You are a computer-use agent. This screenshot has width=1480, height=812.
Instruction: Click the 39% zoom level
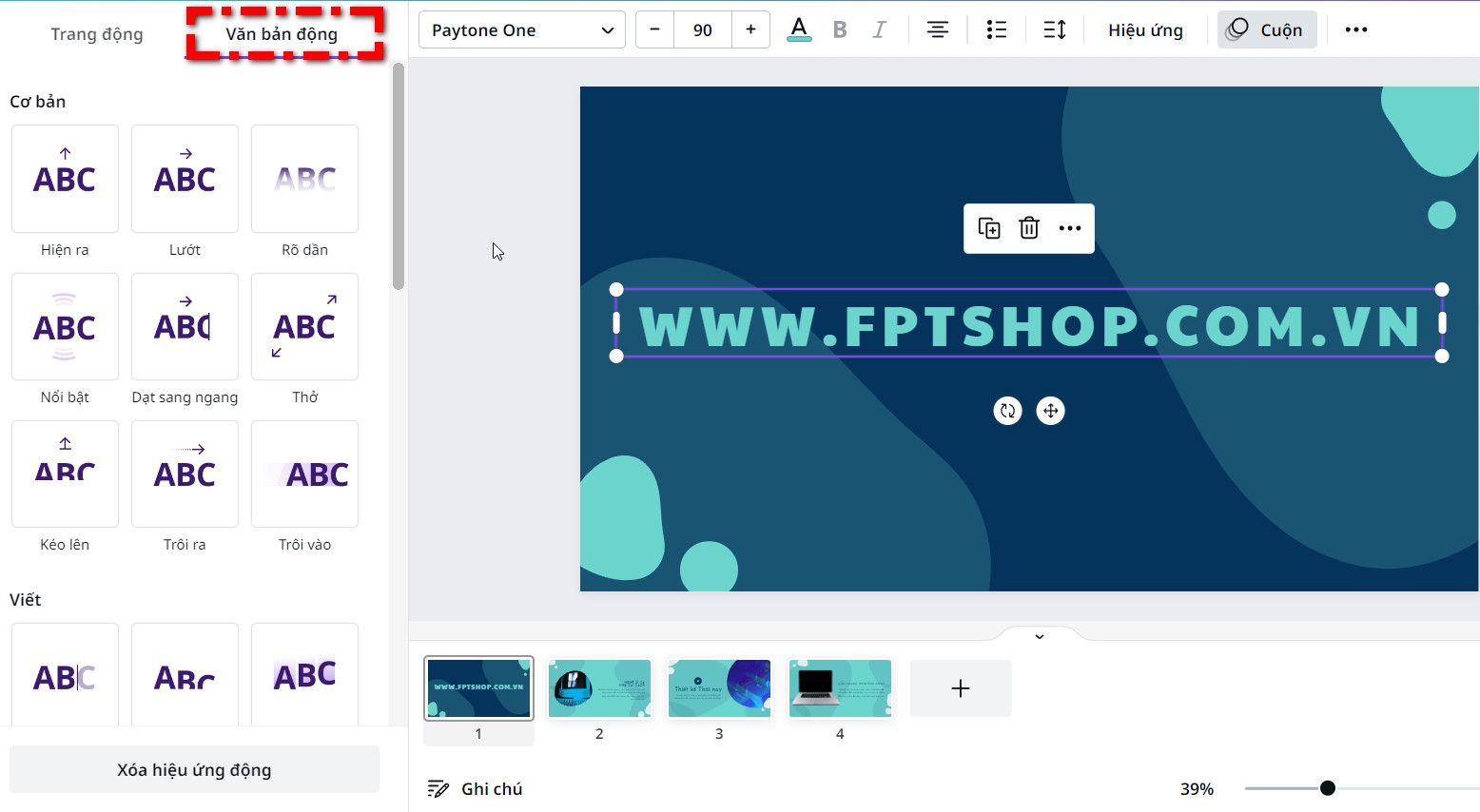tap(1197, 788)
